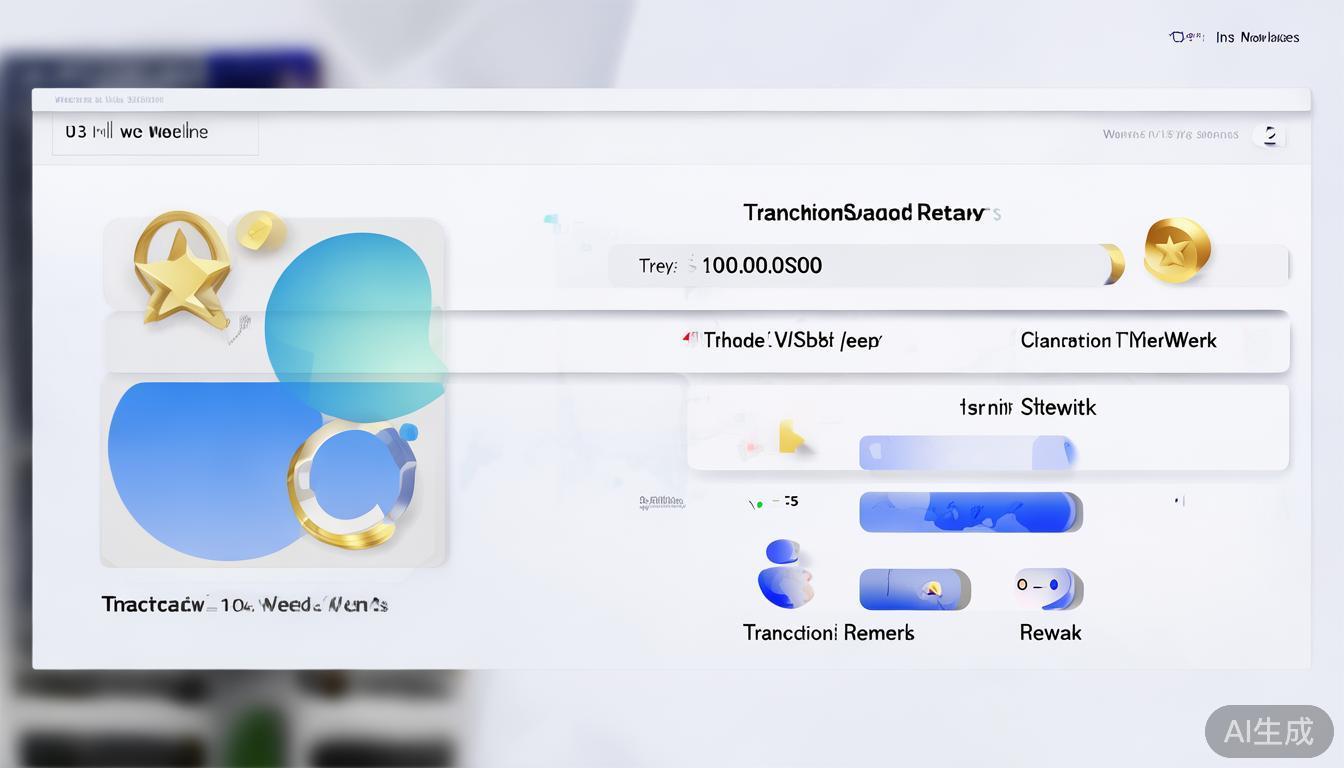1344x768 pixels.
Task: Click the yellow flag icon
Action: click(790, 437)
